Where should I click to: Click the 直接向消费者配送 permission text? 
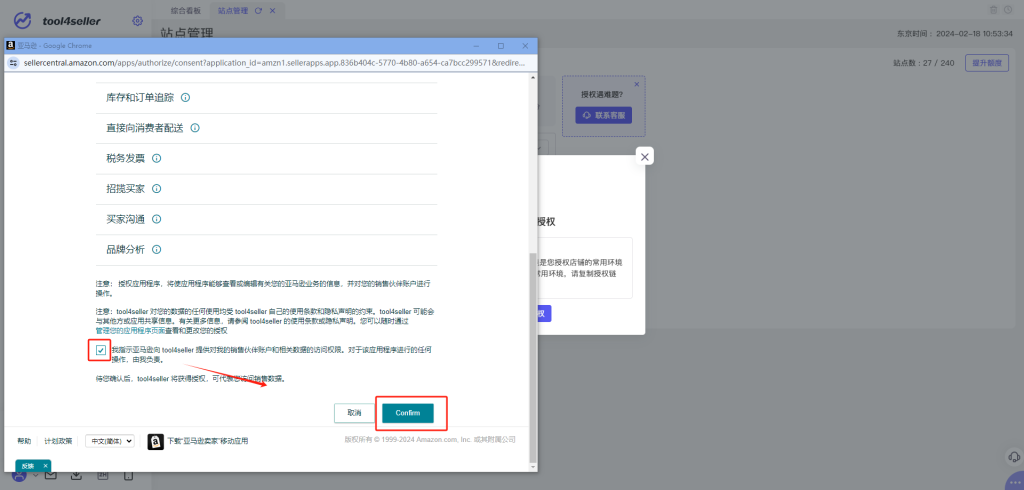point(144,128)
